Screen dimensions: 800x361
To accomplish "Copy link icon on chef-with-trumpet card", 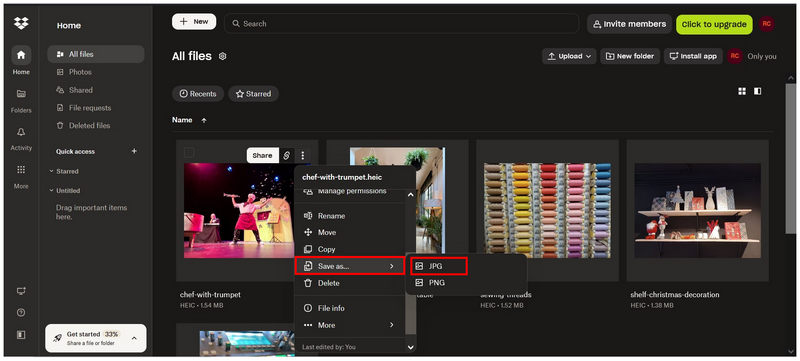I will pyautogui.click(x=287, y=156).
